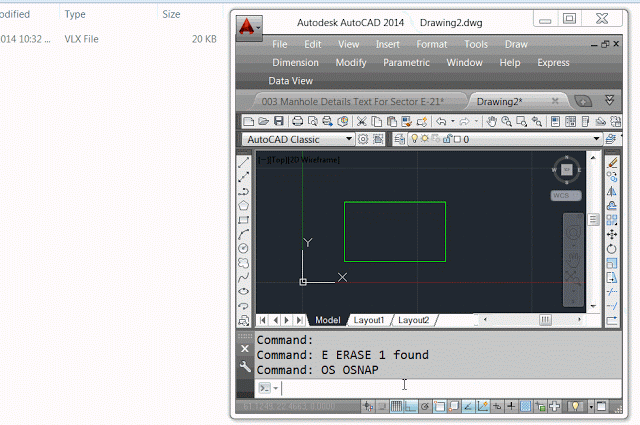Toggle Object Snap in status bar

pos(440,406)
